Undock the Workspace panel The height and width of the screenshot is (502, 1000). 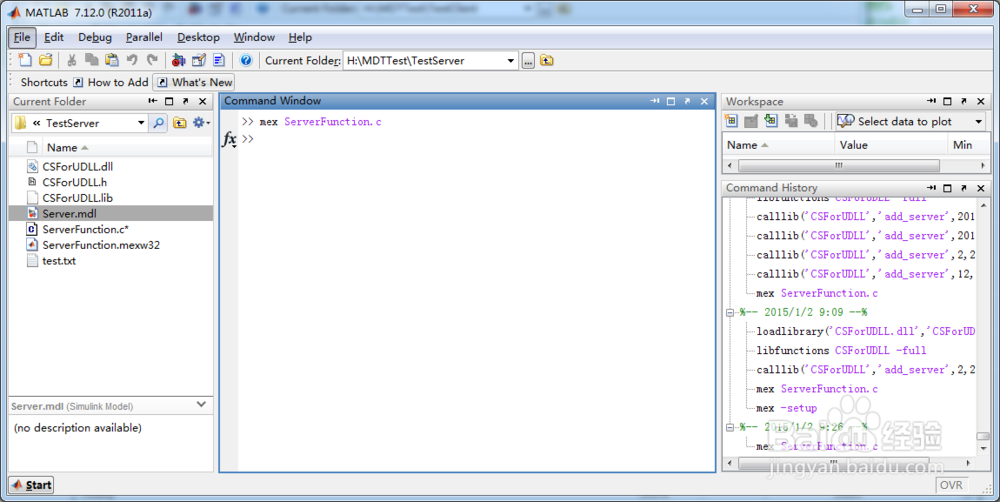[x=964, y=101]
